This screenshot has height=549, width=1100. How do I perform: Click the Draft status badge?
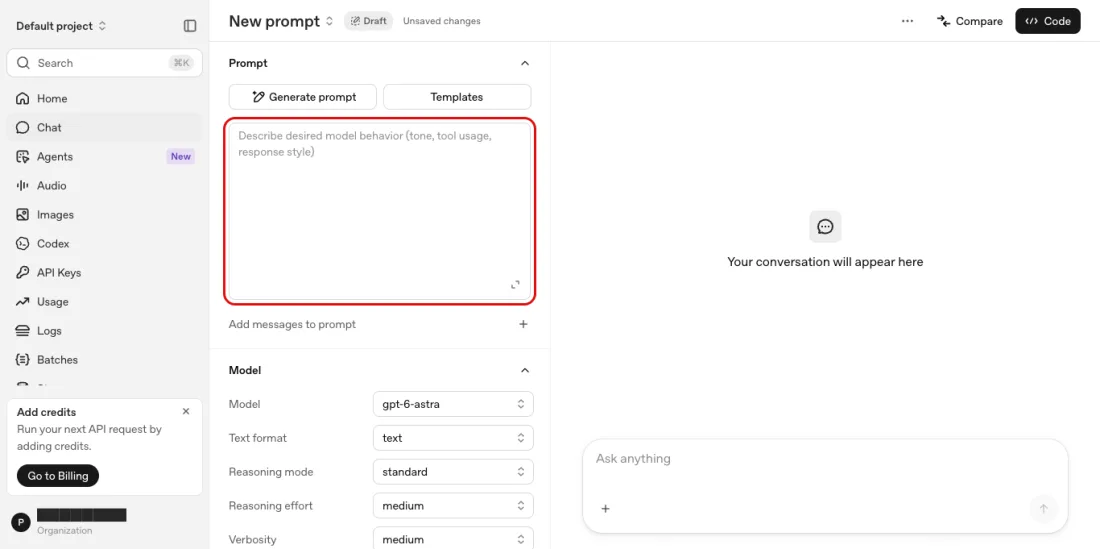[369, 21]
